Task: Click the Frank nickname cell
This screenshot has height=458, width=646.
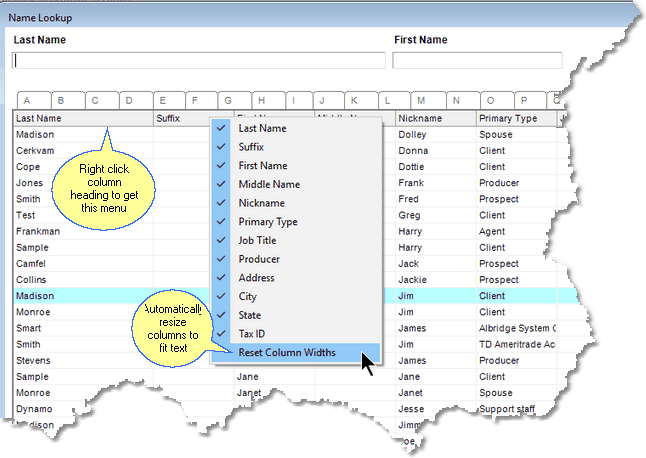Action: (x=435, y=183)
